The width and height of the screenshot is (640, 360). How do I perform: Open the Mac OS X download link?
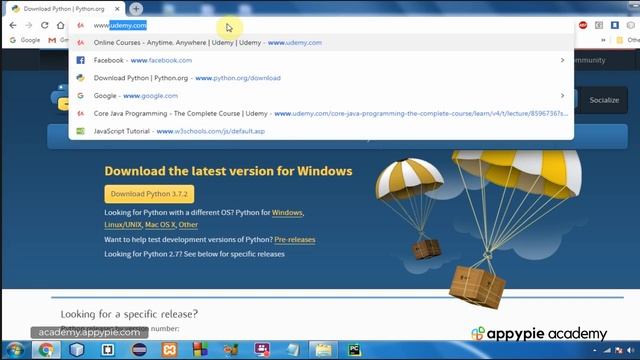tap(160, 224)
